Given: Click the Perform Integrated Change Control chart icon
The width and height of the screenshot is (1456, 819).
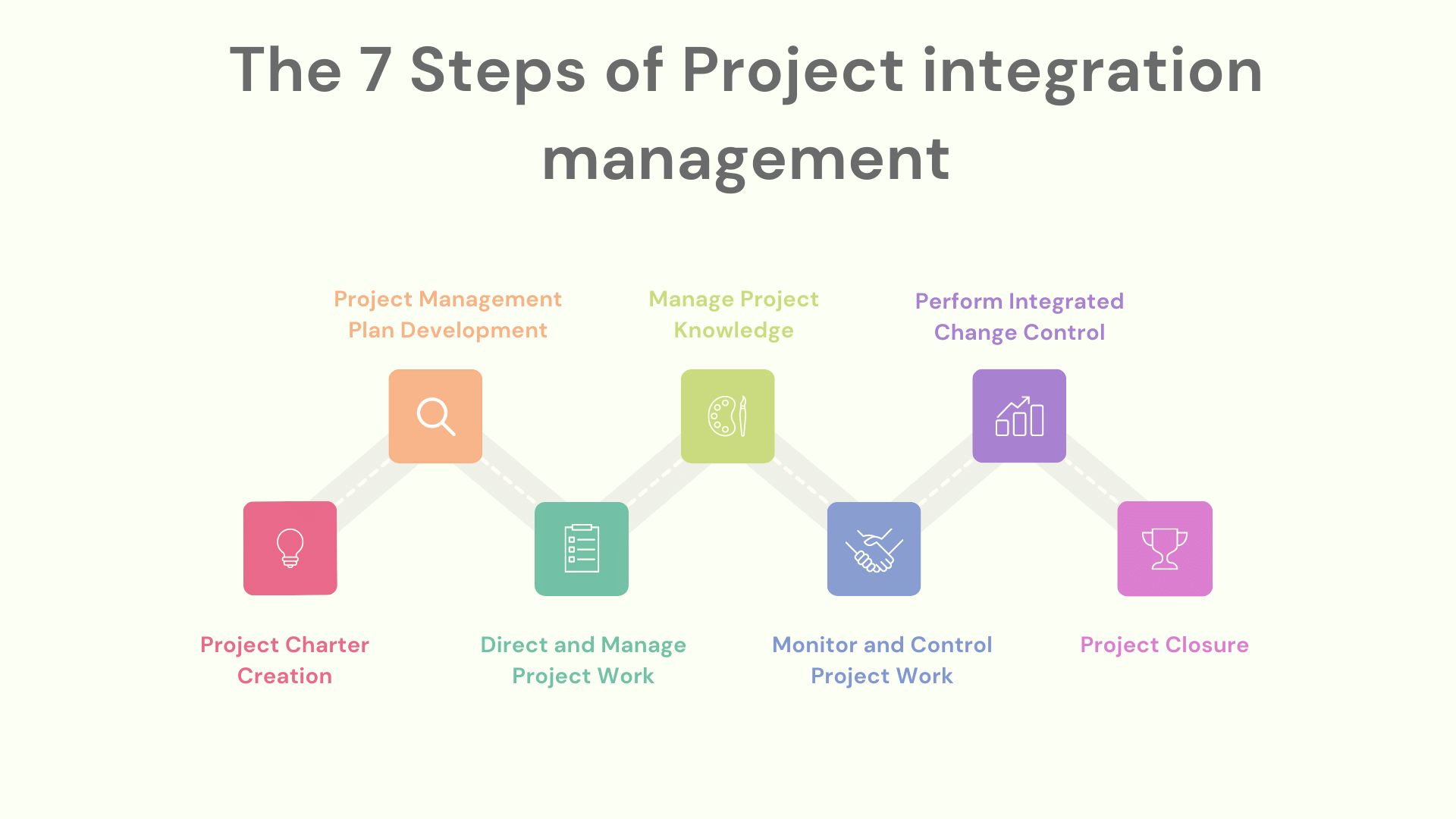Looking at the screenshot, I should (x=1019, y=417).
